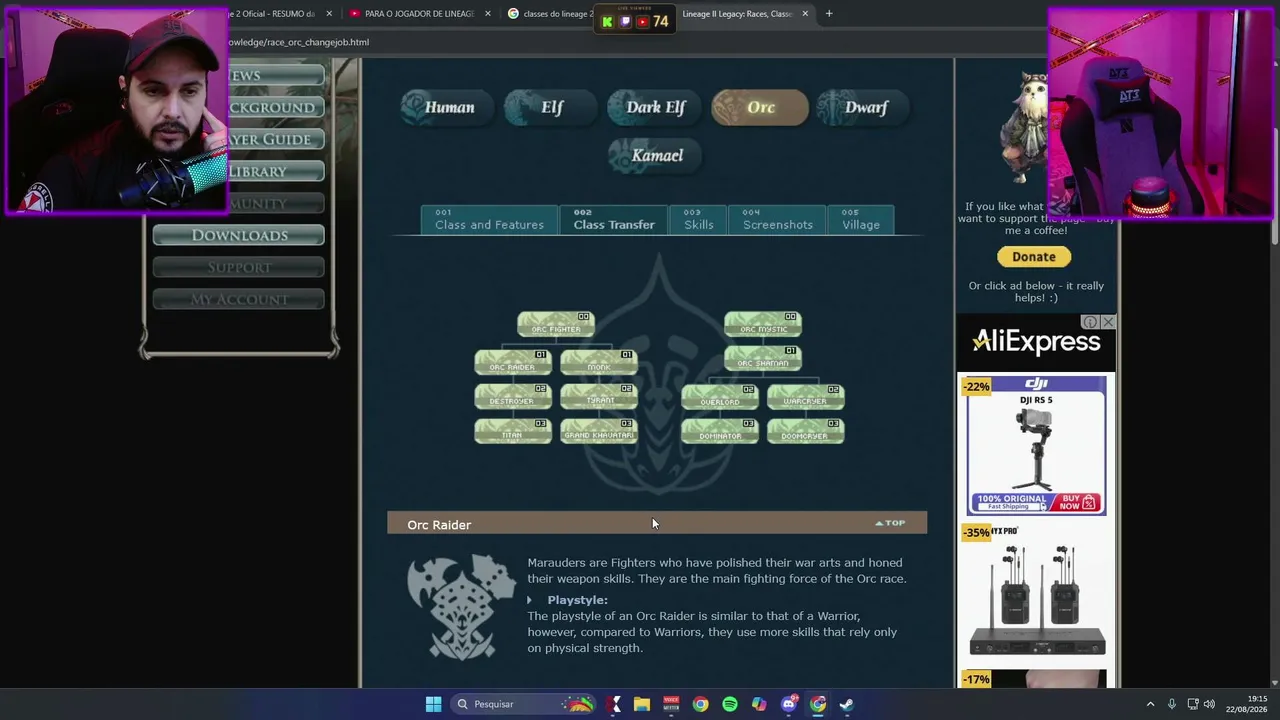The image size is (1280, 720).
Task: Click the Destroyer class node
Action: click(x=513, y=396)
